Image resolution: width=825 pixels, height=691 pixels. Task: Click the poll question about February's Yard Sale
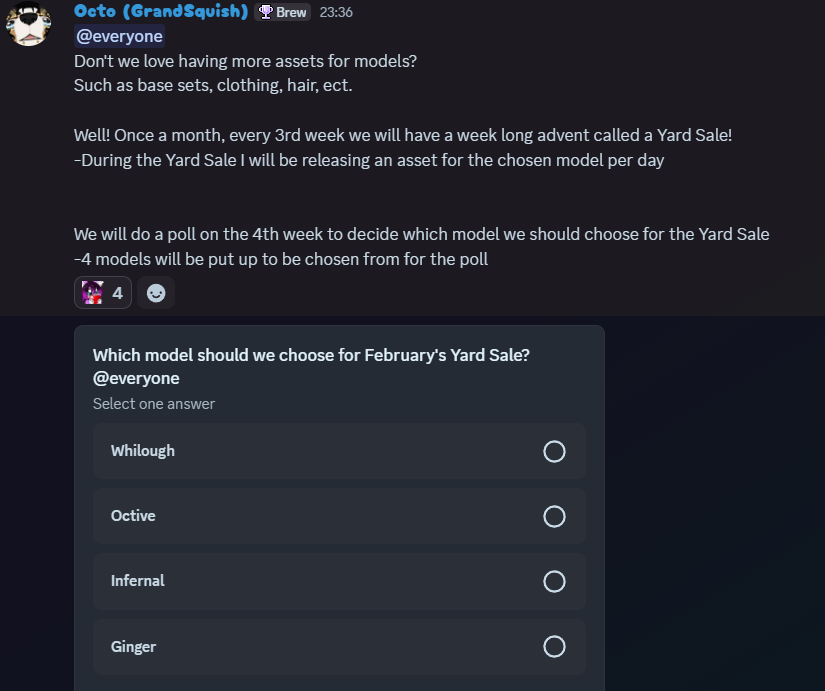311,355
